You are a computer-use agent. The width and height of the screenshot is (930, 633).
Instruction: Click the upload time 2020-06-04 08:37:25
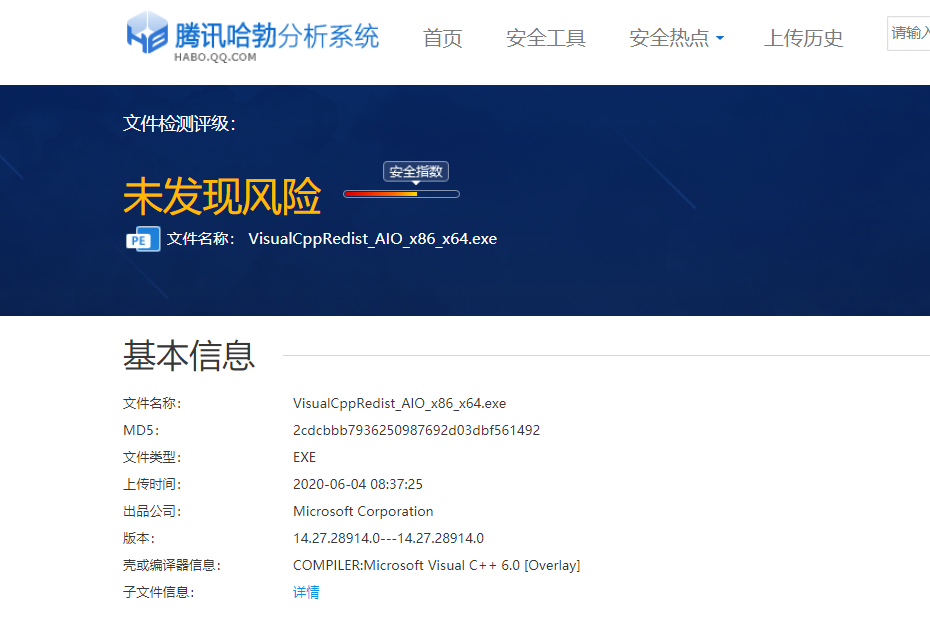tap(358, 484)
